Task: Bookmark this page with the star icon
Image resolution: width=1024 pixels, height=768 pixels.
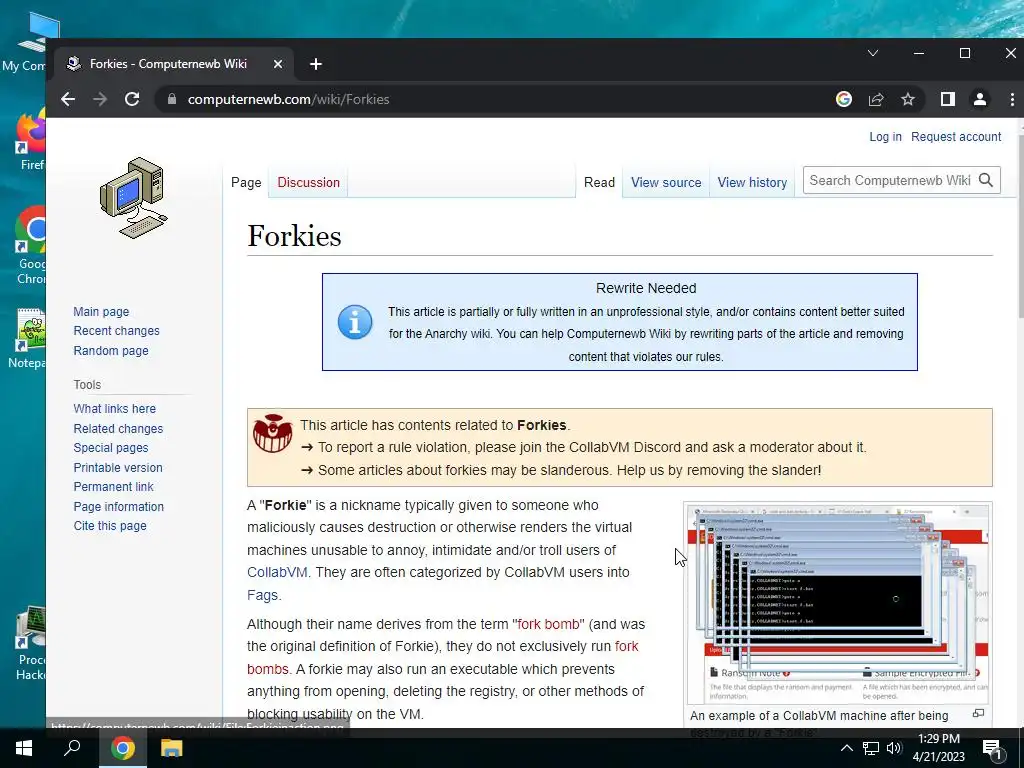Action: [x=908, y=99]
